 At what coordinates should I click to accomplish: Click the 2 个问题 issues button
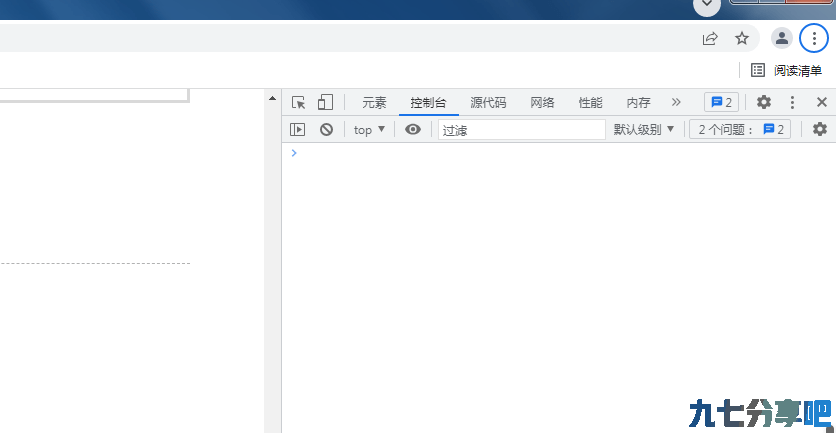740,129
